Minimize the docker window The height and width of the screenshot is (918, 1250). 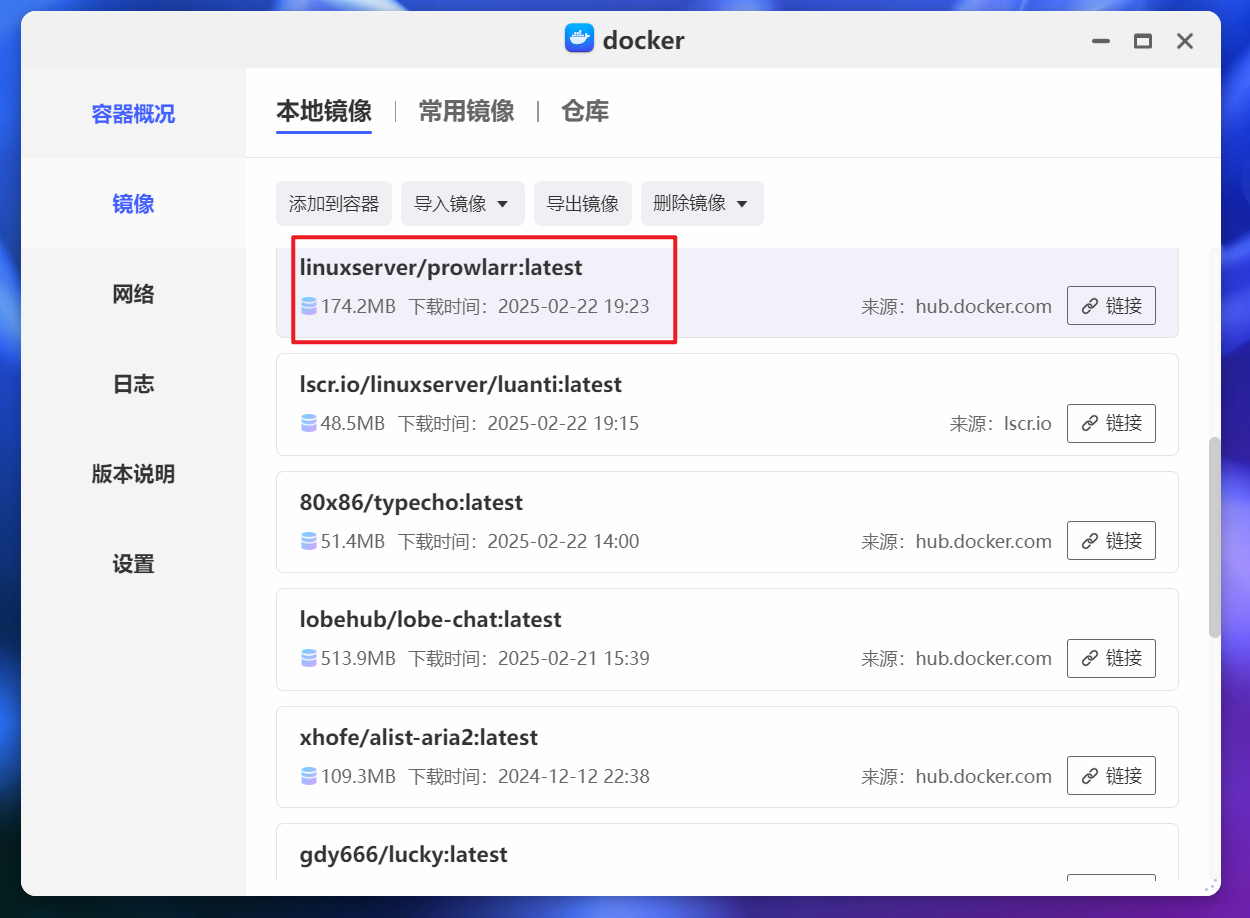point(1101,41)
